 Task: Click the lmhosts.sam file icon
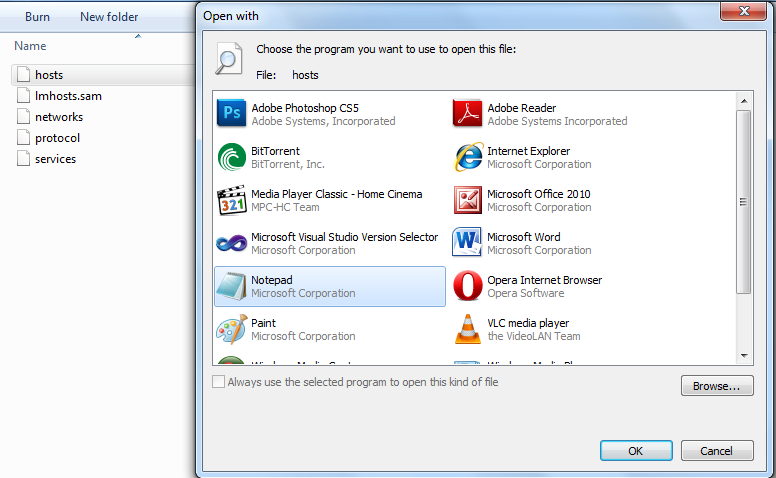23,96
